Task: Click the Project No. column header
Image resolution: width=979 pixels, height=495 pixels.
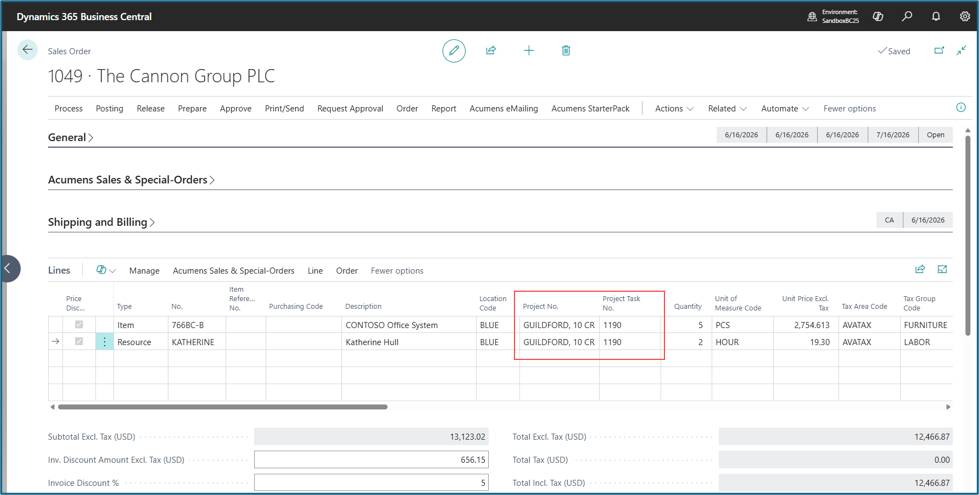Action: pyautogui.click(x=541, y=306)
